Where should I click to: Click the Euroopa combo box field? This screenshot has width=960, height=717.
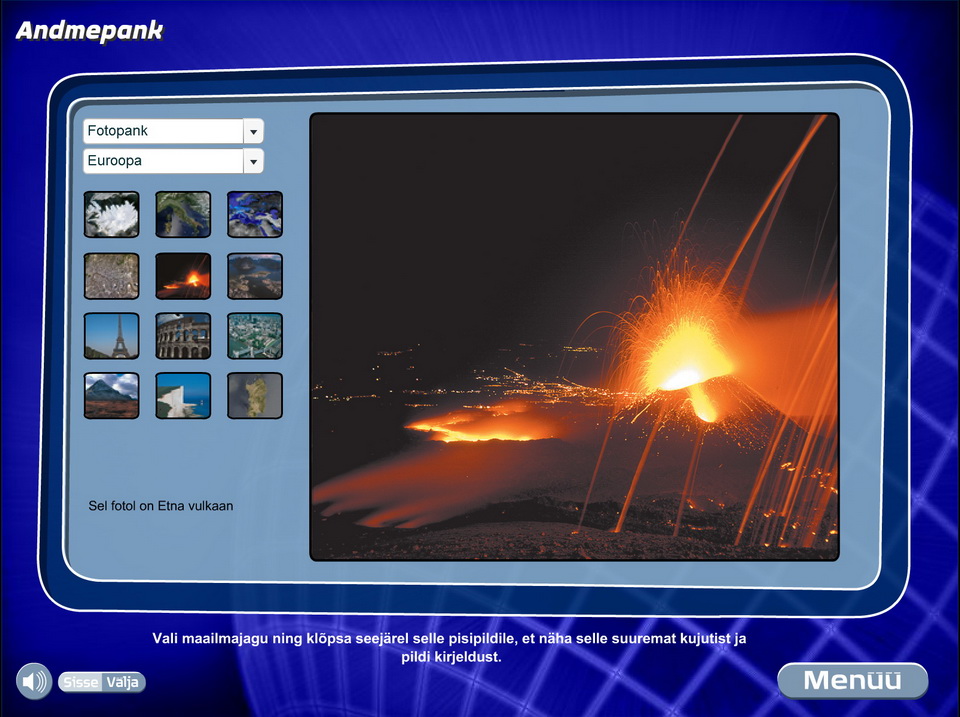coord(173,161)
